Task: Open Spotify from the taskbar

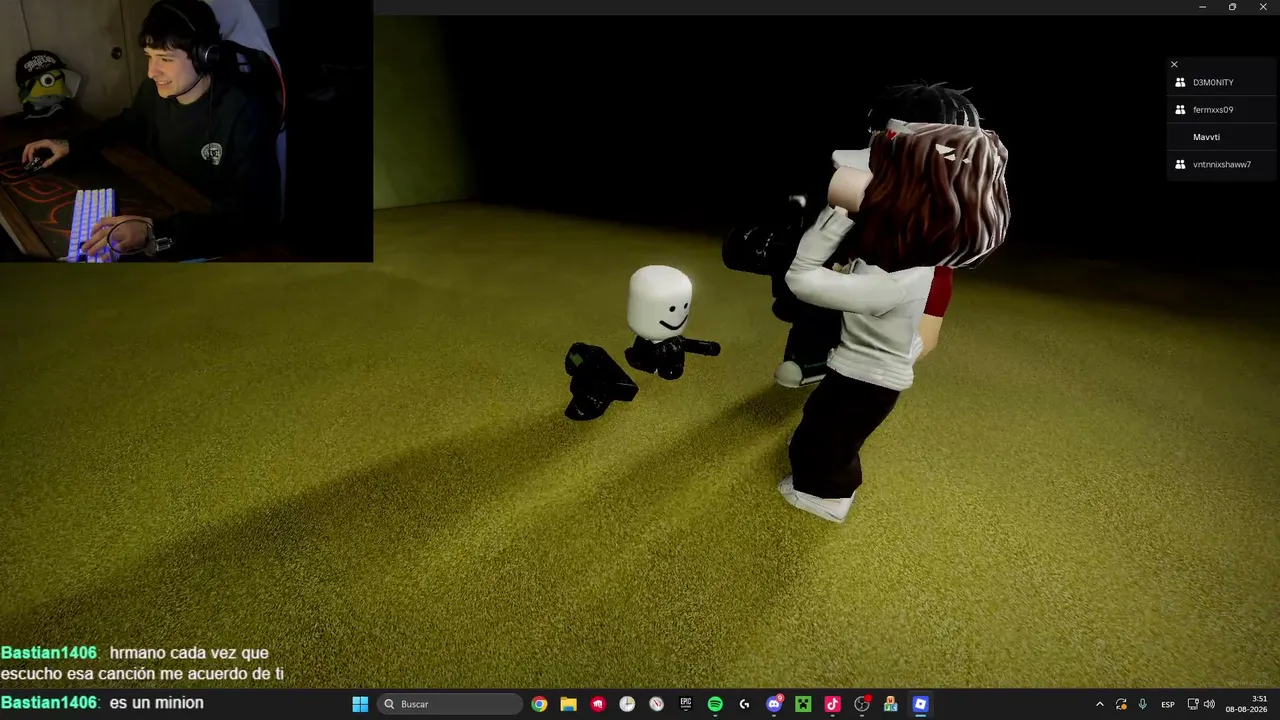Action: 715,704
